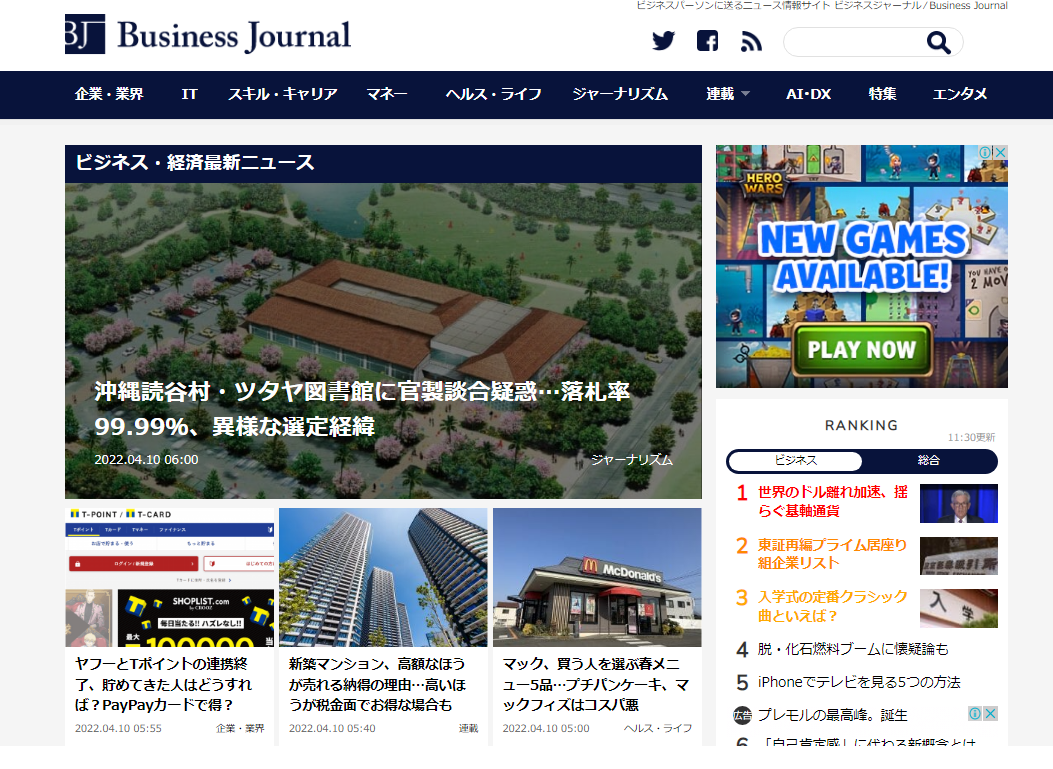1053x769 pixels.
Task: Open 新築マンション article headline
Action: (377, 684)
